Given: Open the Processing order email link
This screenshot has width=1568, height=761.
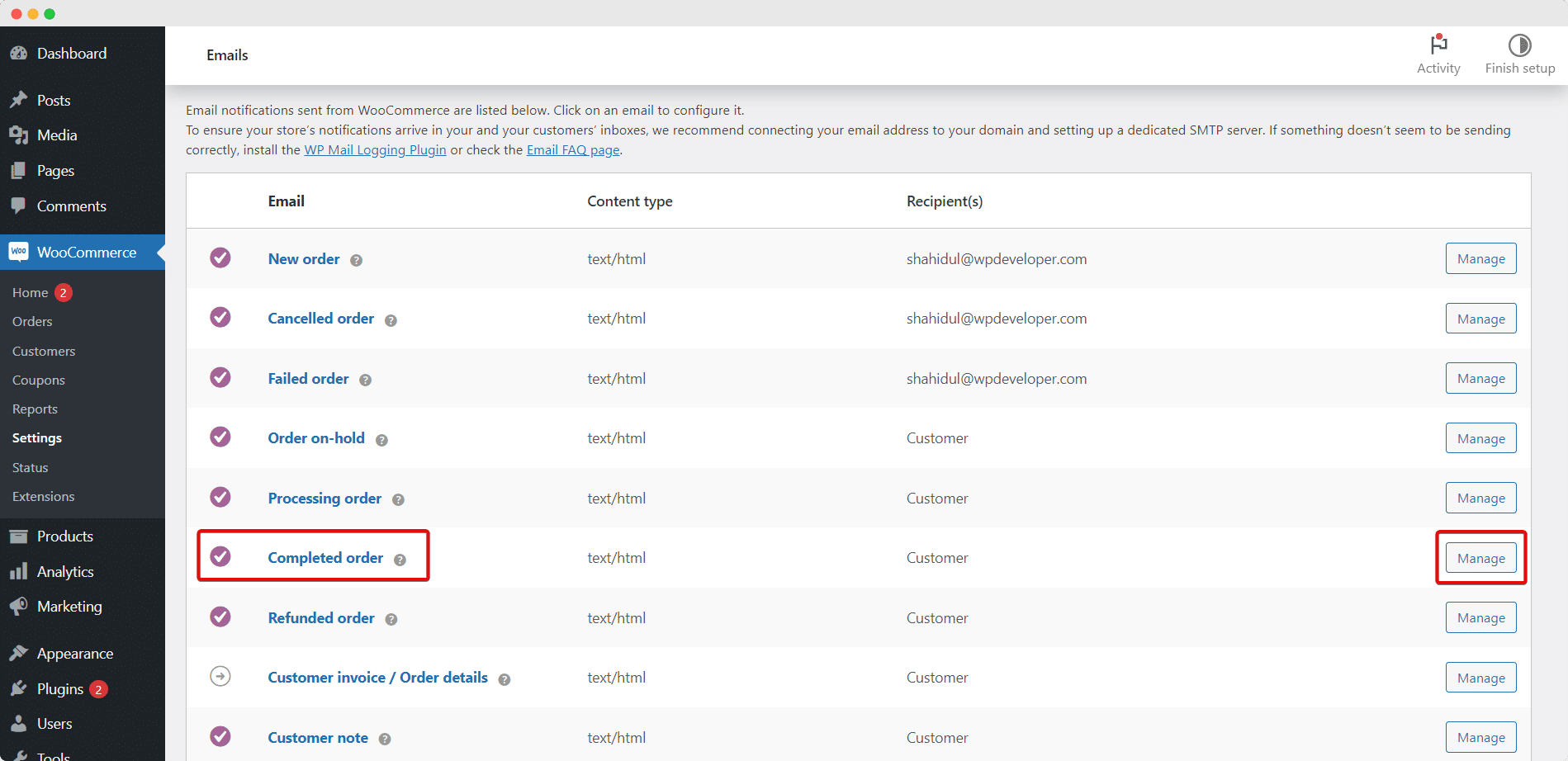Looking at the screenshot, I should 324,499.
